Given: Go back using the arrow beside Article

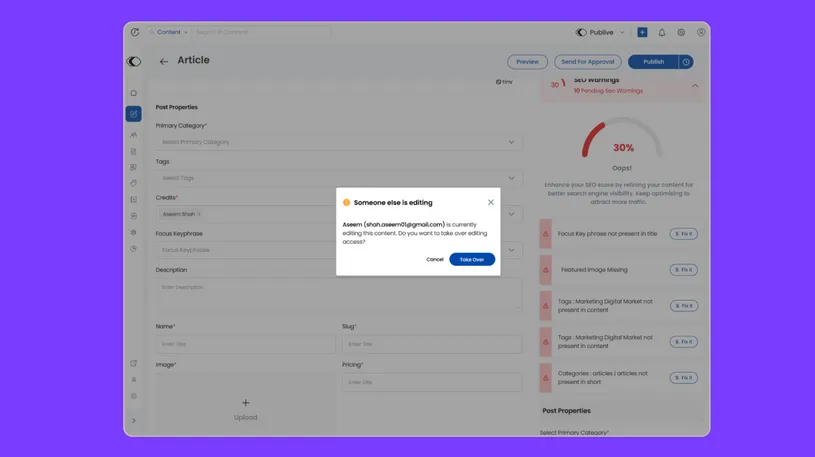Looking at the screenshot, I should pos(164,61).
